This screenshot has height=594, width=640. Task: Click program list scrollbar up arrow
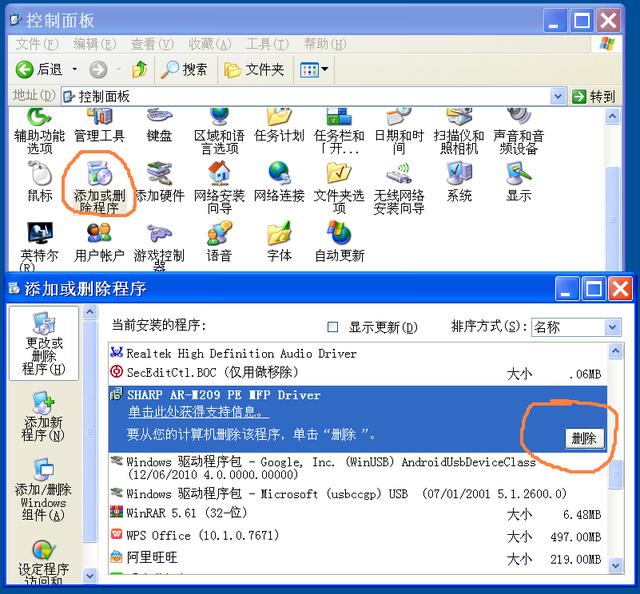click(x=616, y=351)
